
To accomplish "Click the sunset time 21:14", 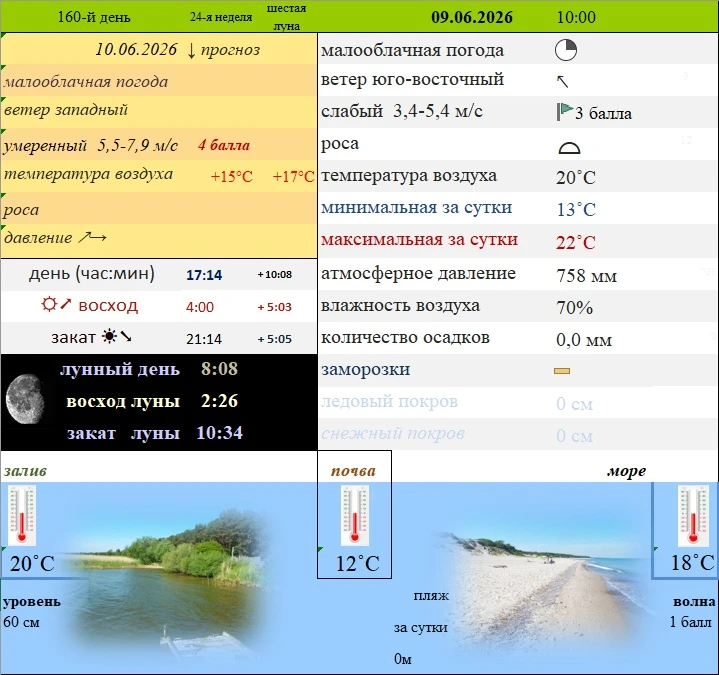I will click(x=204, y=339).
